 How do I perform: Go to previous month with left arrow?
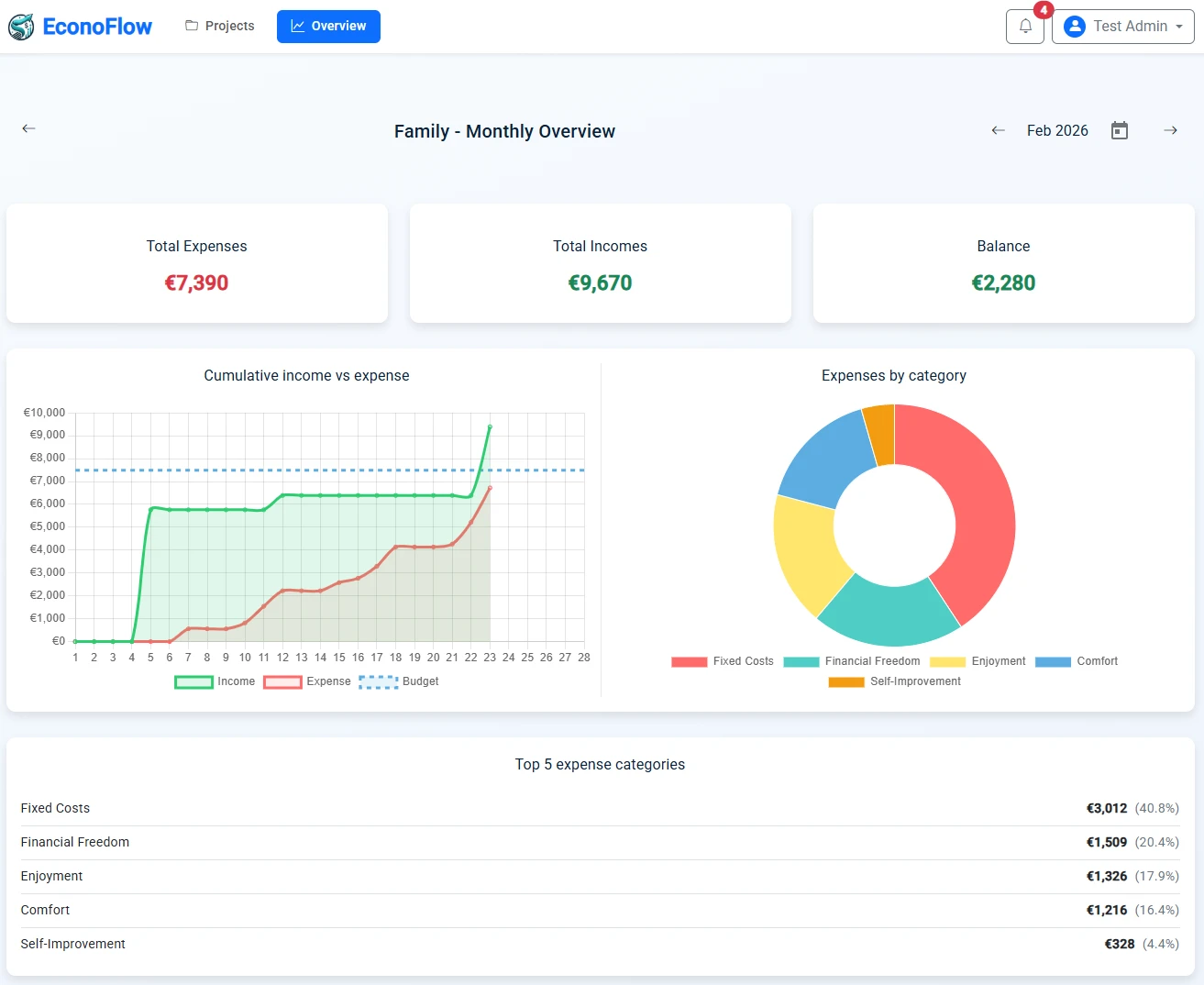click(x=997, y=130)
